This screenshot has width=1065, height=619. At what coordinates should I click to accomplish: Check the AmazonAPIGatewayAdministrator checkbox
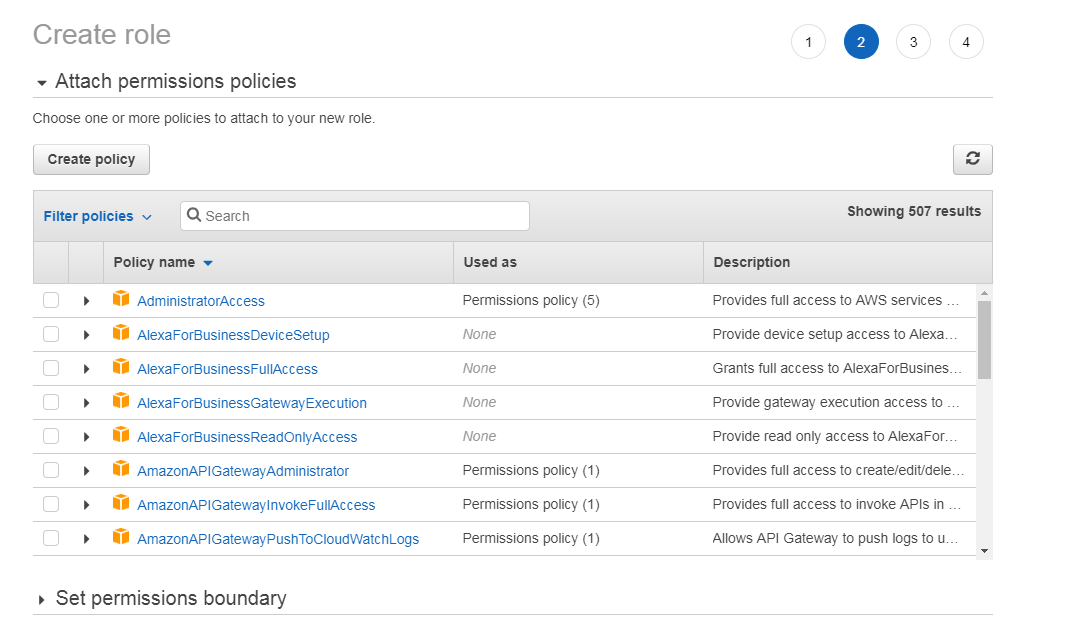point(51,470)
